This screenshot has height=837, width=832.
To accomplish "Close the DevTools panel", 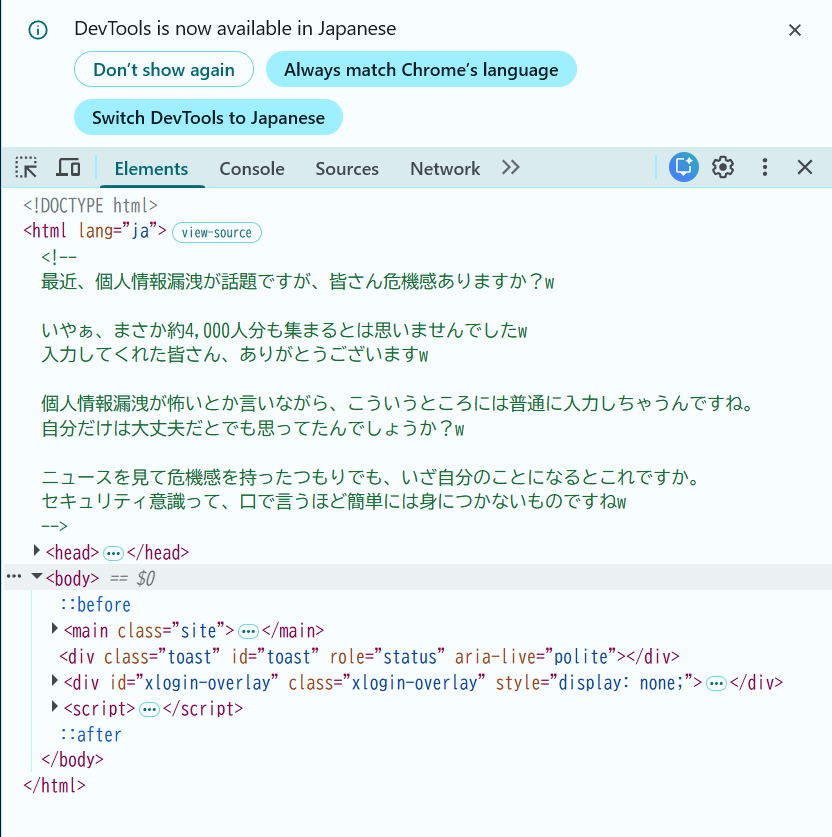I will [x=805, y=167].
